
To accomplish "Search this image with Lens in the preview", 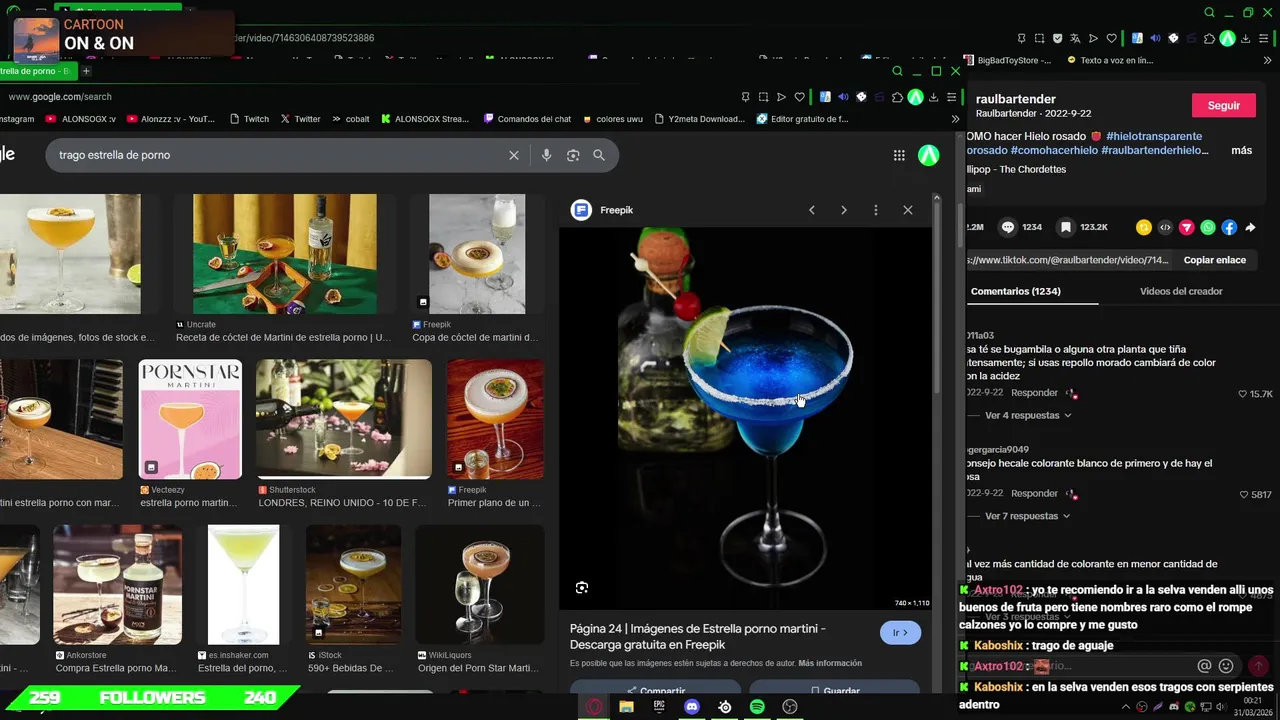I will coord(582,588).
